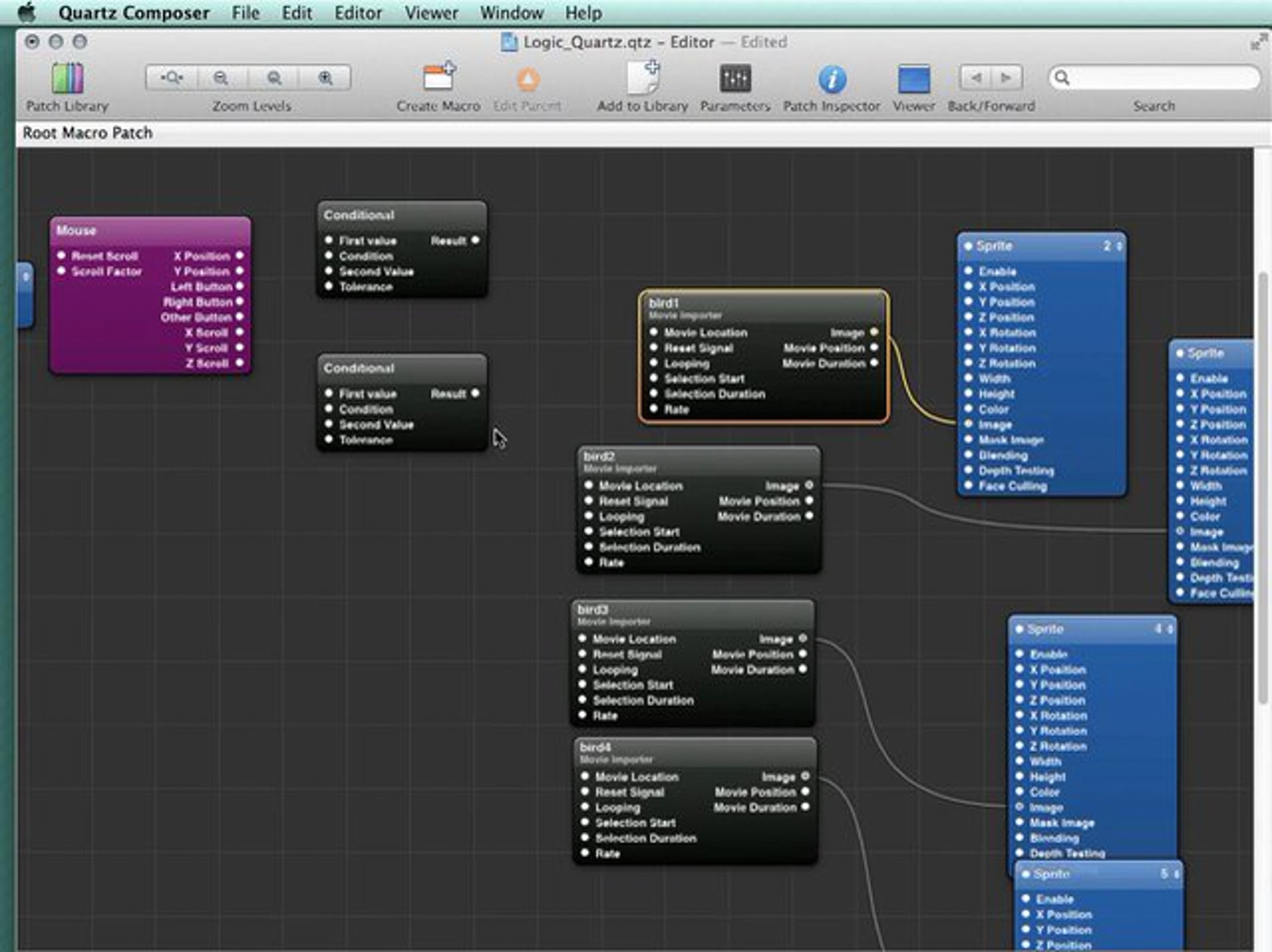Image resolution: width=1272 pixels, height=952 pixels.
Task: Click the Logic_Quartz.qtz document icon in title bar
Action: [508, 42]
